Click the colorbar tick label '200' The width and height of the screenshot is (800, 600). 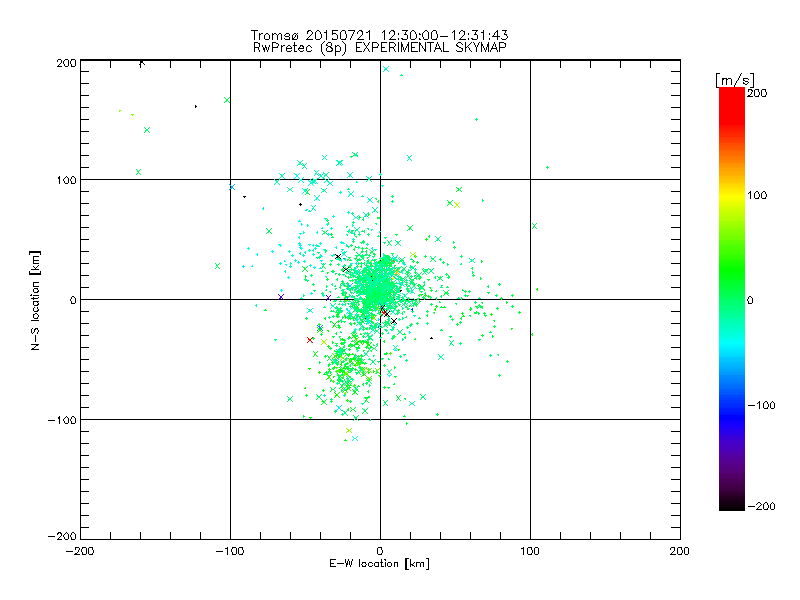(757, 93)
